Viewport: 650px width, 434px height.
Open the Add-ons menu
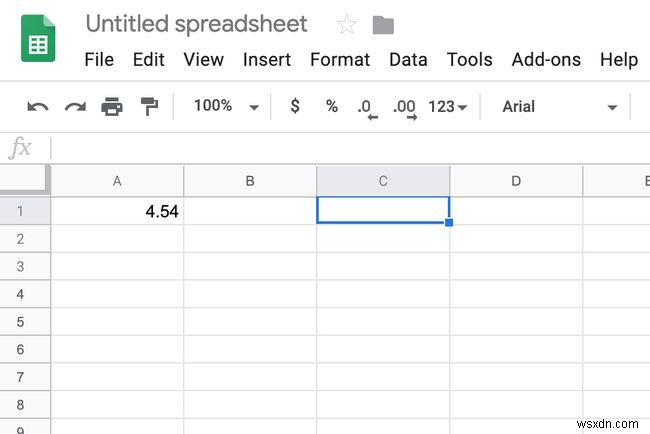545,59
